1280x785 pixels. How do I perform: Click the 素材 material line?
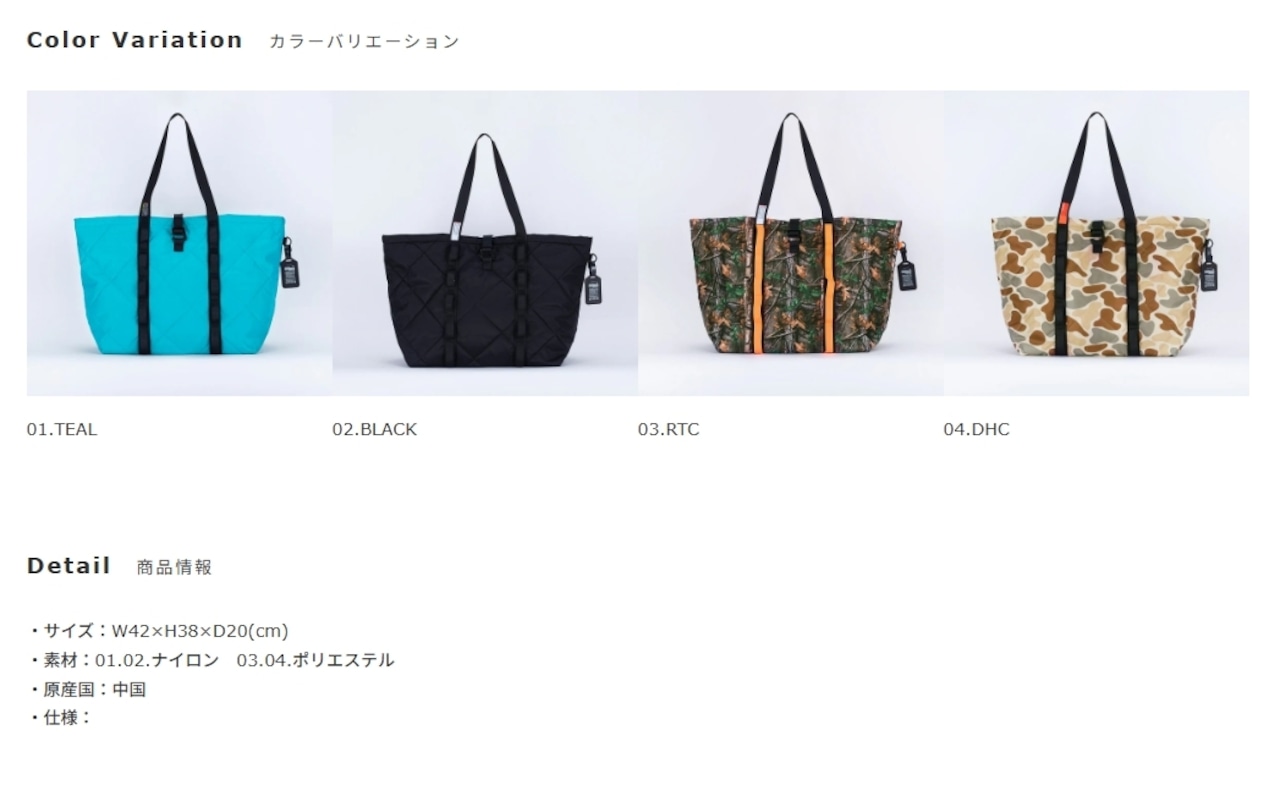click(x=211, y=660)
